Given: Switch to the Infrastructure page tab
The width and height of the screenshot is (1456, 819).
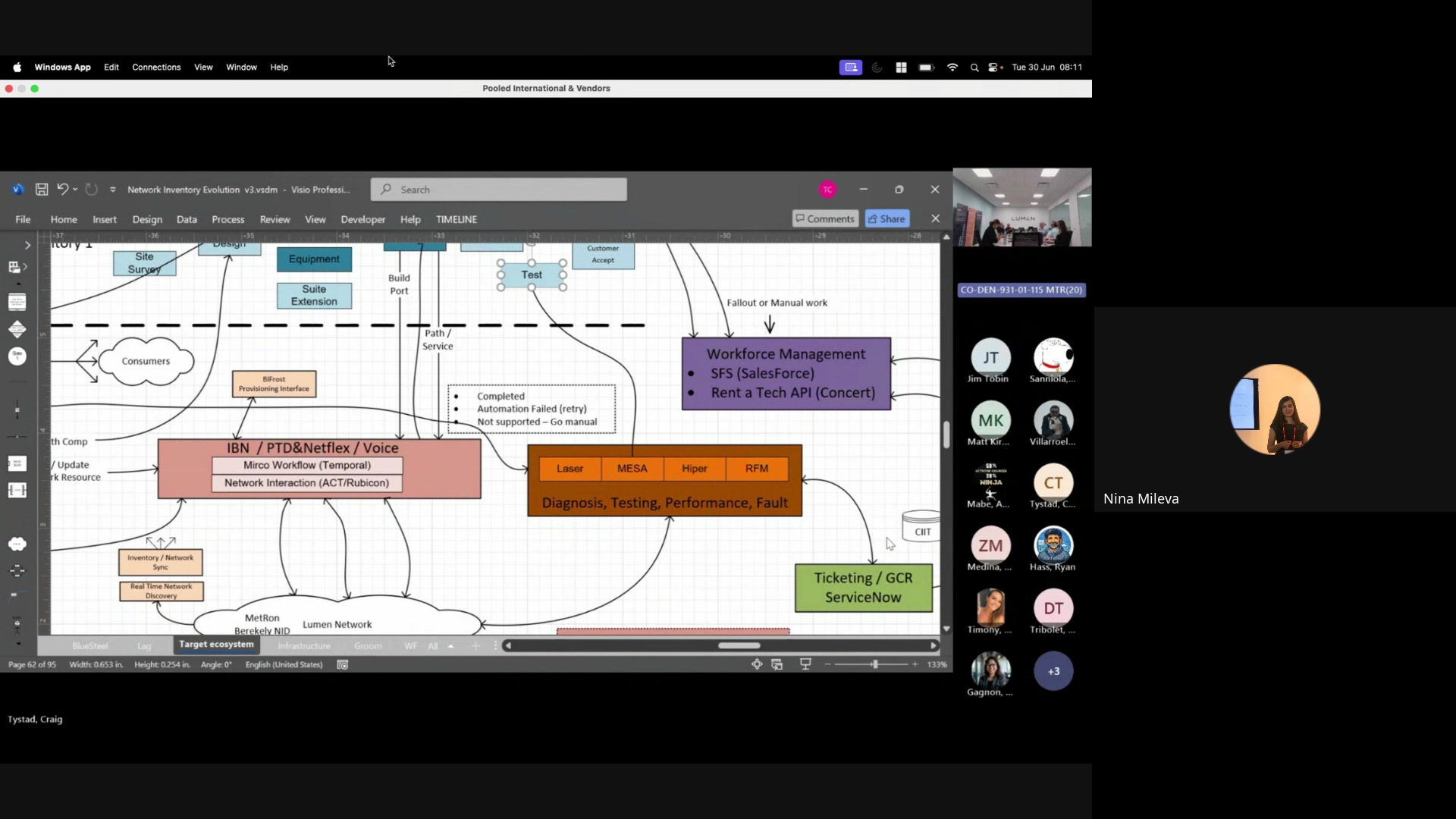Looking at the screenshot, I should tap(304, 646).
